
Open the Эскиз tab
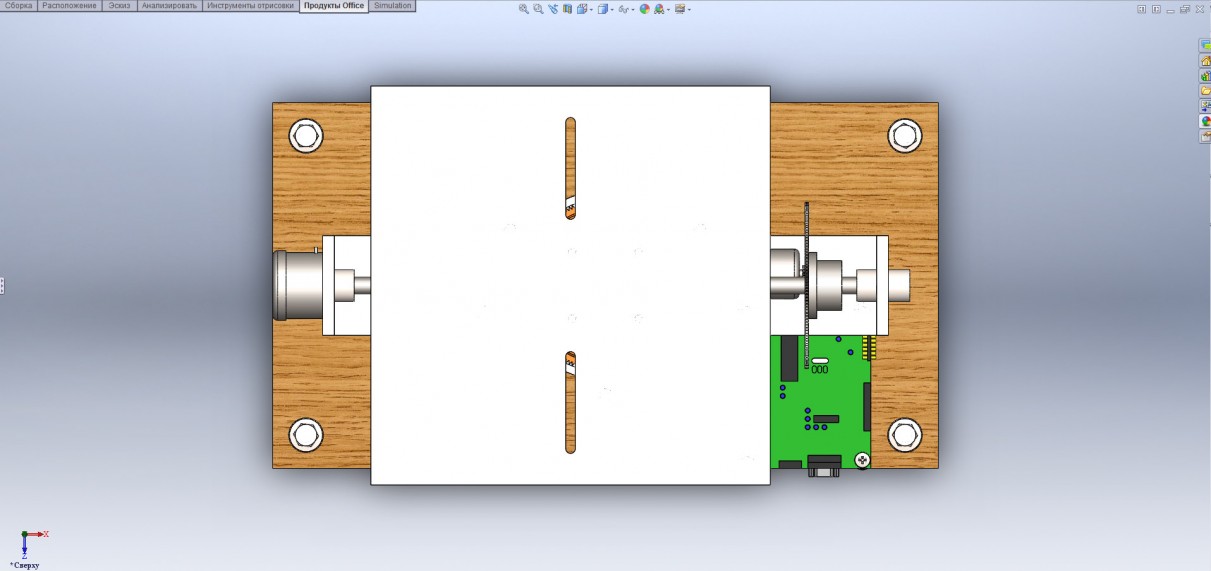pos(119,6)
